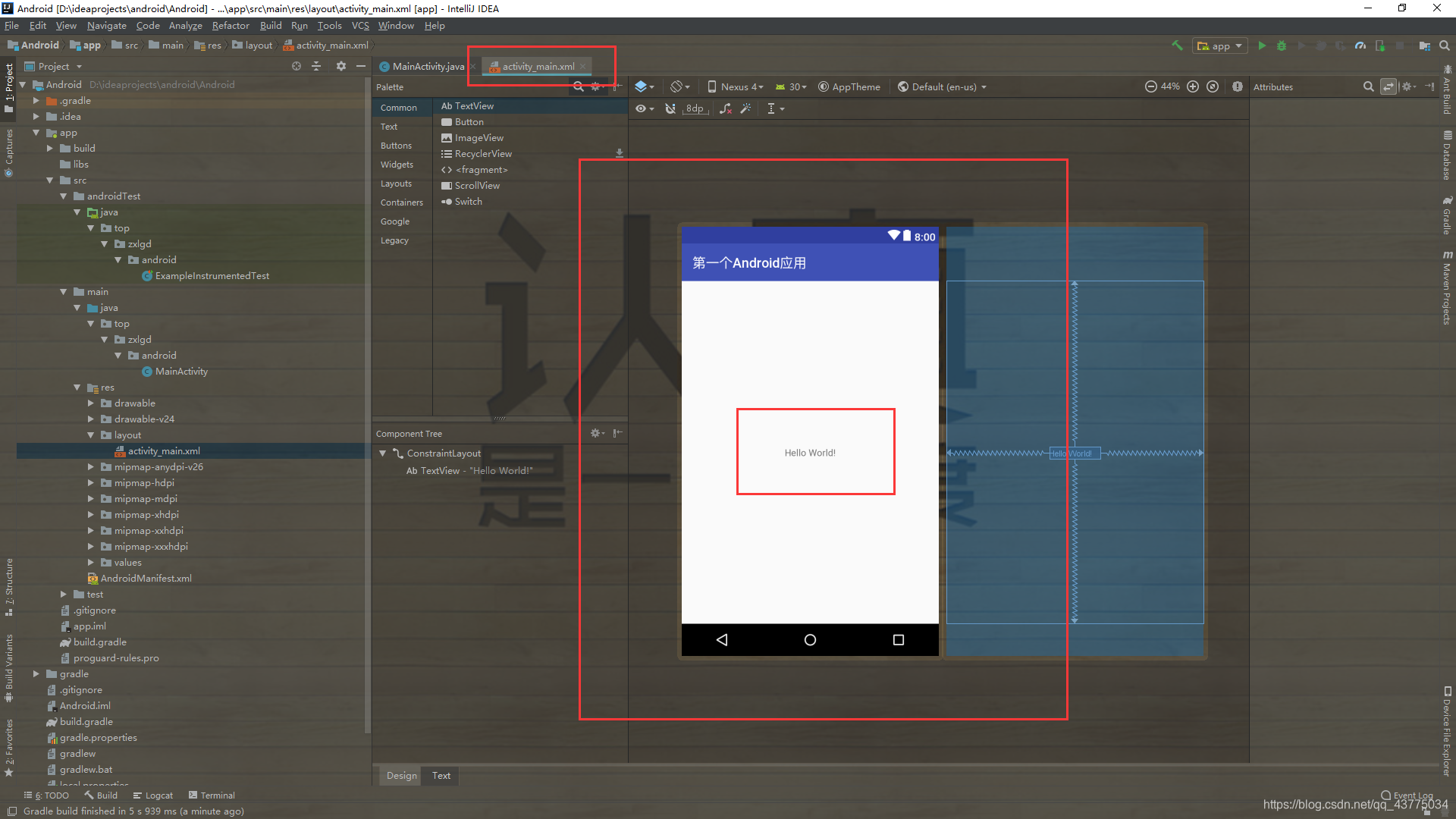Toggle autoconnect magnet icon
Image resolution: width=1456 pixels, height=819 pixels.
click(x=670, y=108)
